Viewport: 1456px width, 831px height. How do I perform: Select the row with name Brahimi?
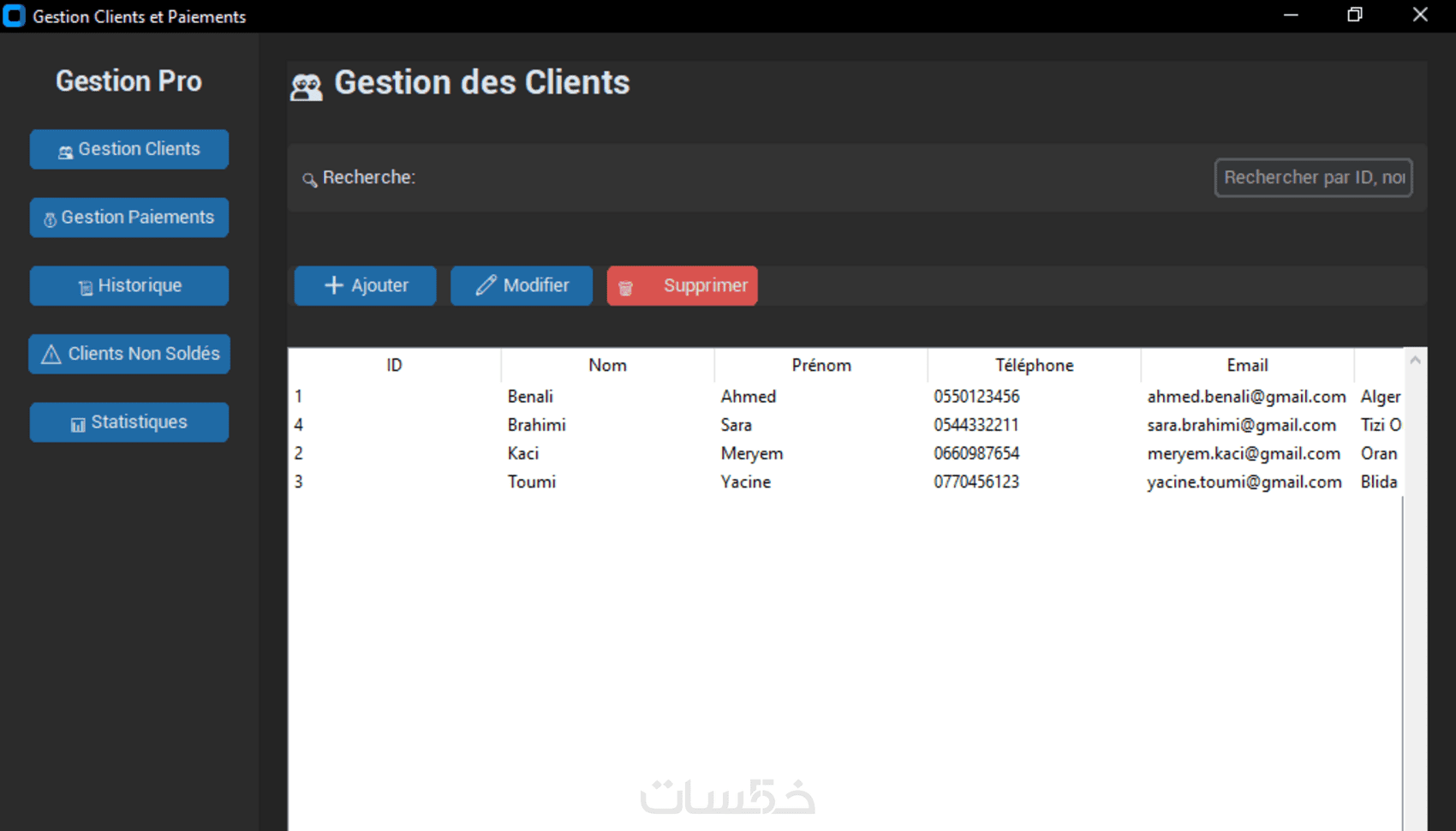coord(845,425)
